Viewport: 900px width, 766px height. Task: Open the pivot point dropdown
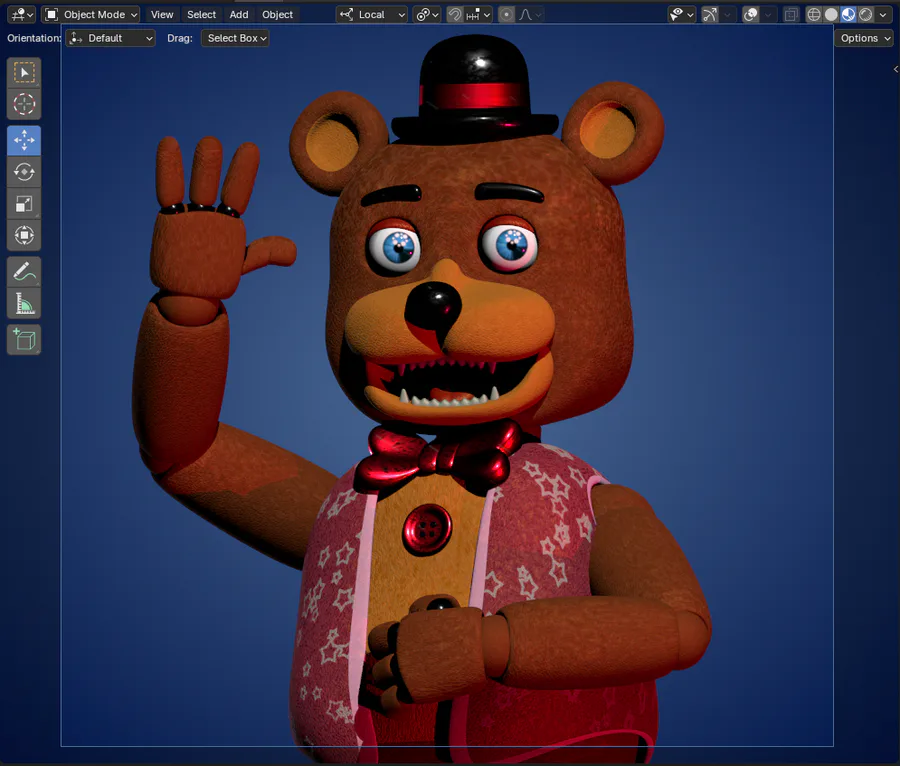point(427,14)
